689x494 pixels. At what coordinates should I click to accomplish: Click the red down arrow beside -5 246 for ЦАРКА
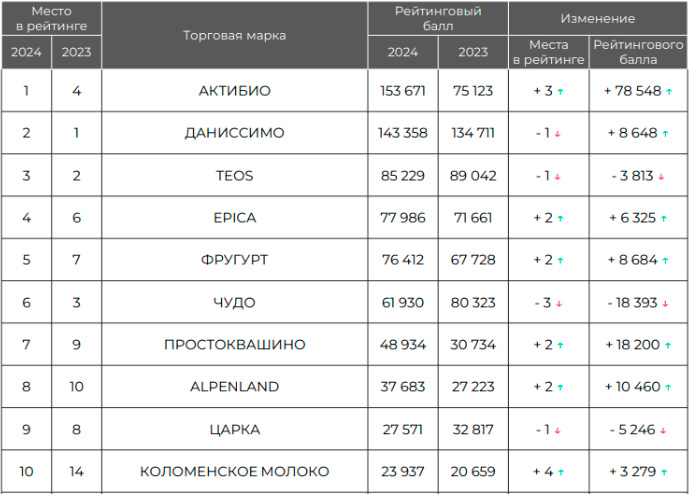(663, 431)
